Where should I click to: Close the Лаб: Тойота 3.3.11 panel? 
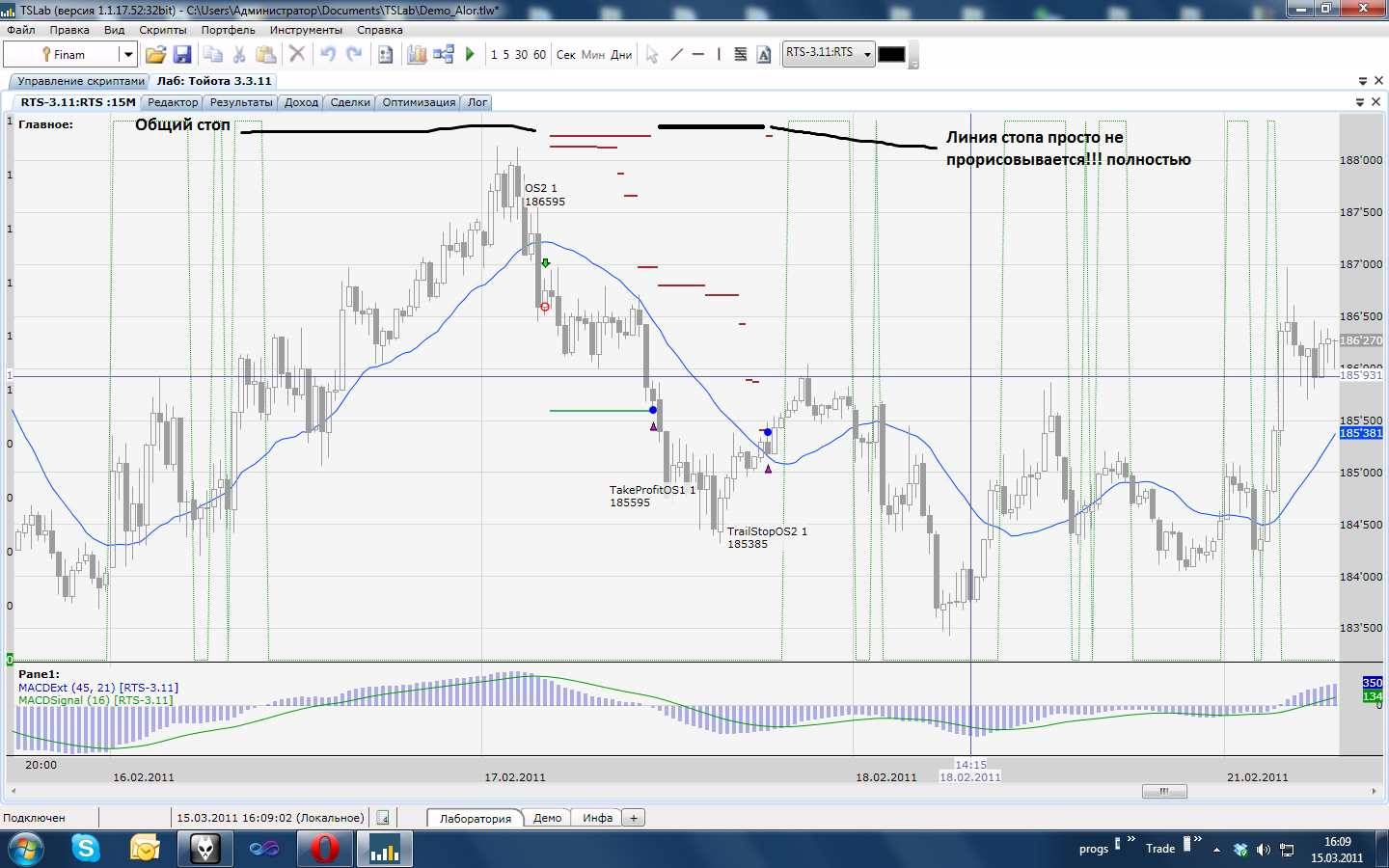[1378, 81]
